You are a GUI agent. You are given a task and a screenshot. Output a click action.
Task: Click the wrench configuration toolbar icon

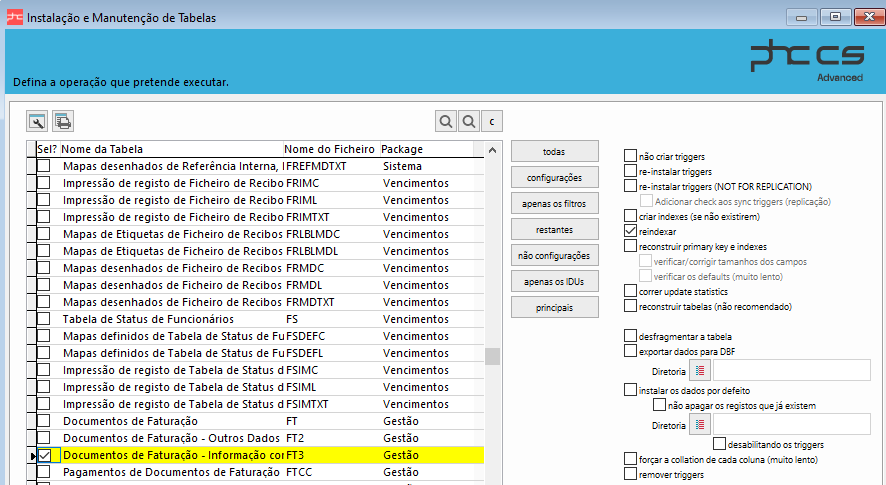(x=37, y=121)
